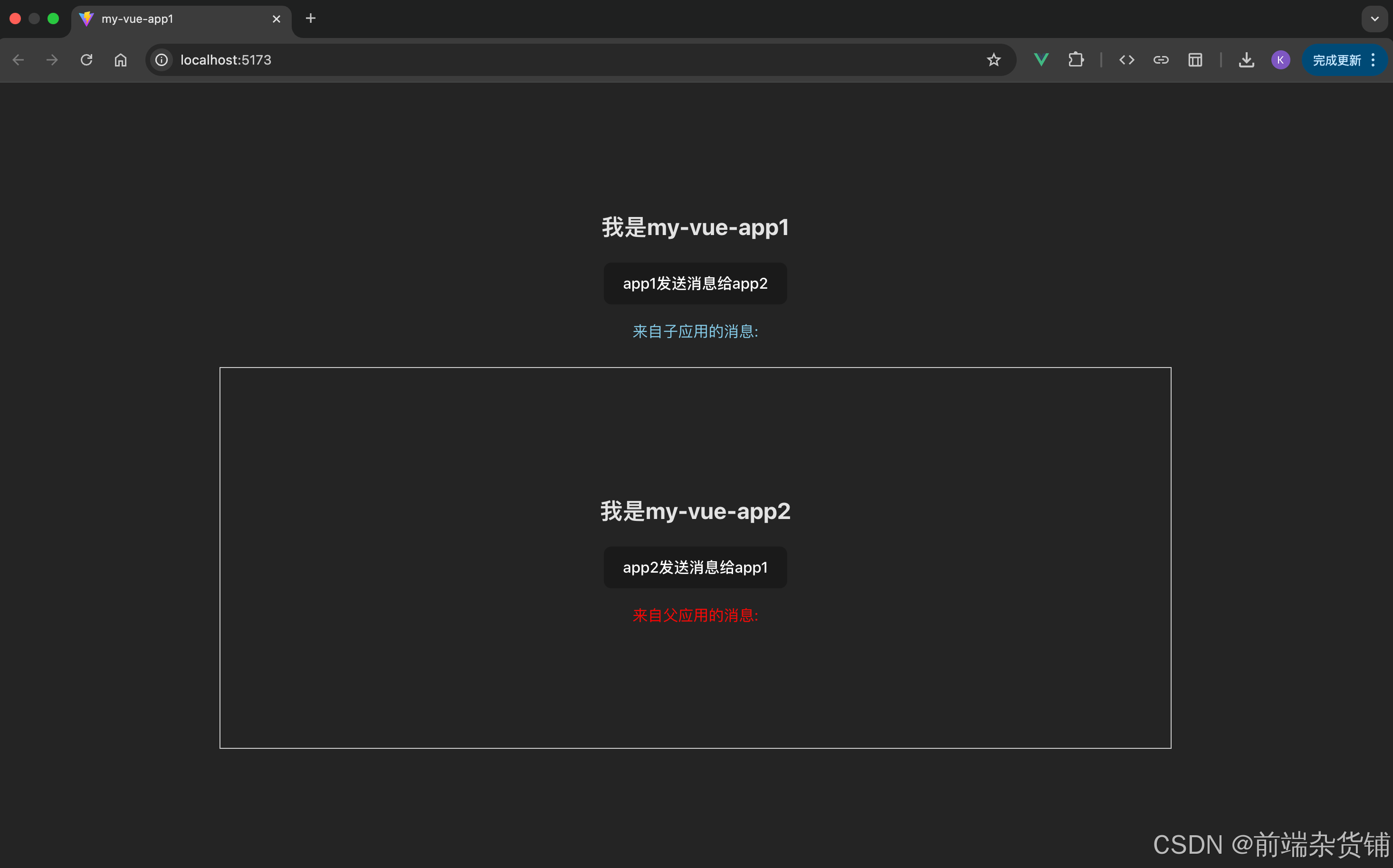This screenshot has height=868, width=1393.
Task: Open the downloads icon
Action: (x=1246, y=60)
